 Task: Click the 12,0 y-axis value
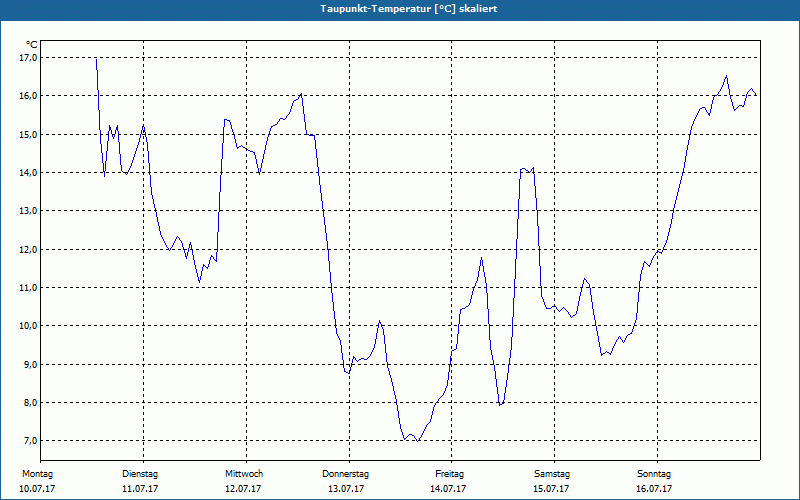(28, 249)
